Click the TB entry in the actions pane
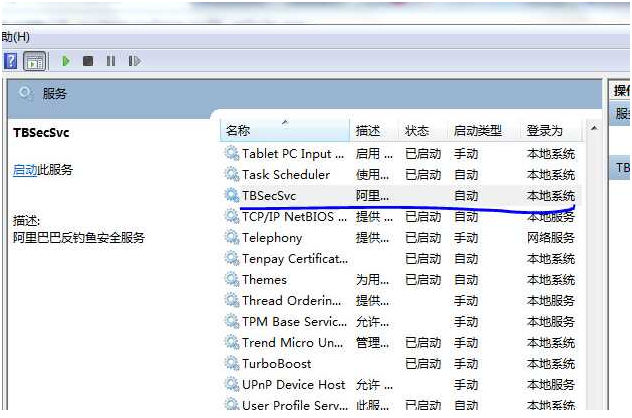The image size is (632, 418). [622, 168]
